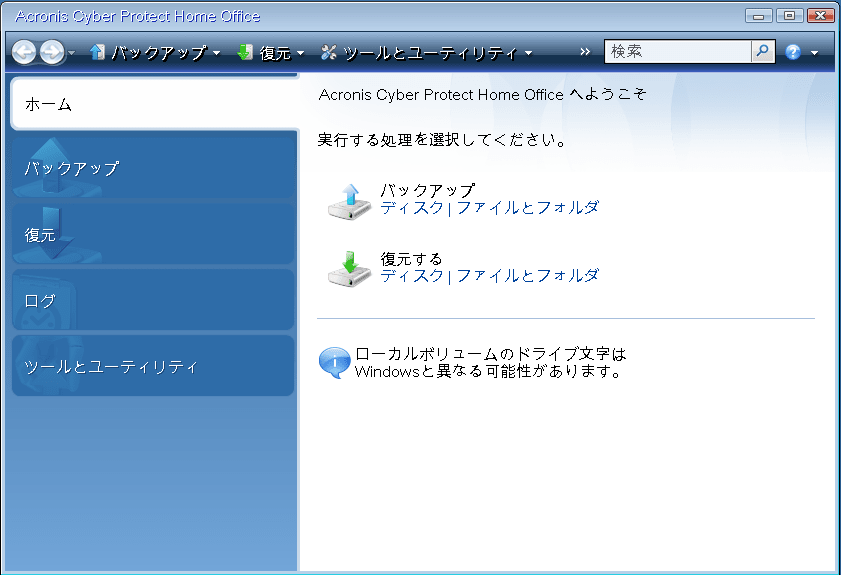The image size is (841, 575).
Task: Expand the toolbar overflow chevron »
Action: [585, 52]
